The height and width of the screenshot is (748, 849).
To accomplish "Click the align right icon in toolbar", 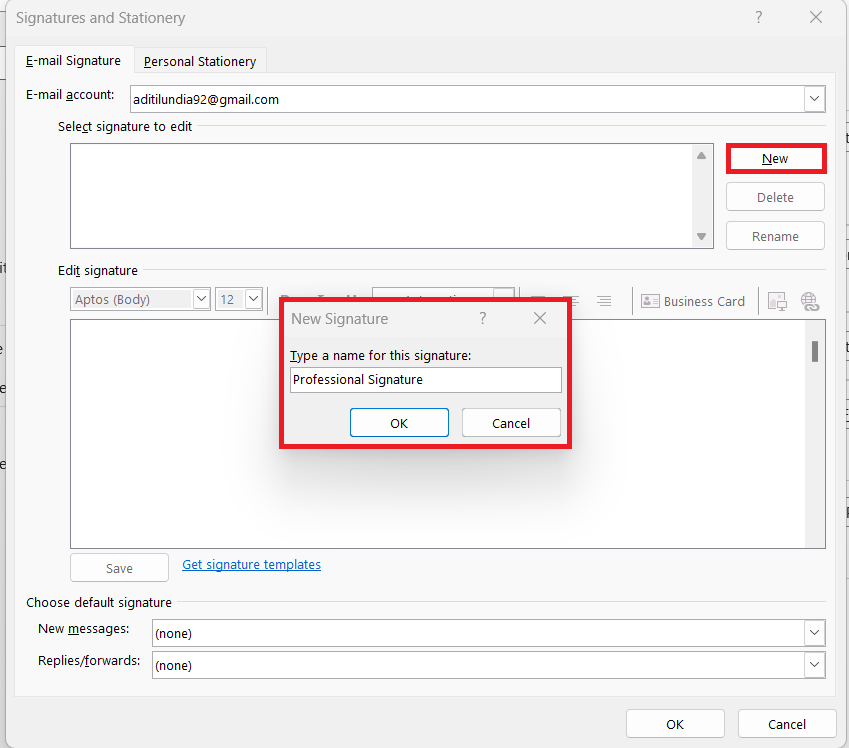I will tap(604, 301).
